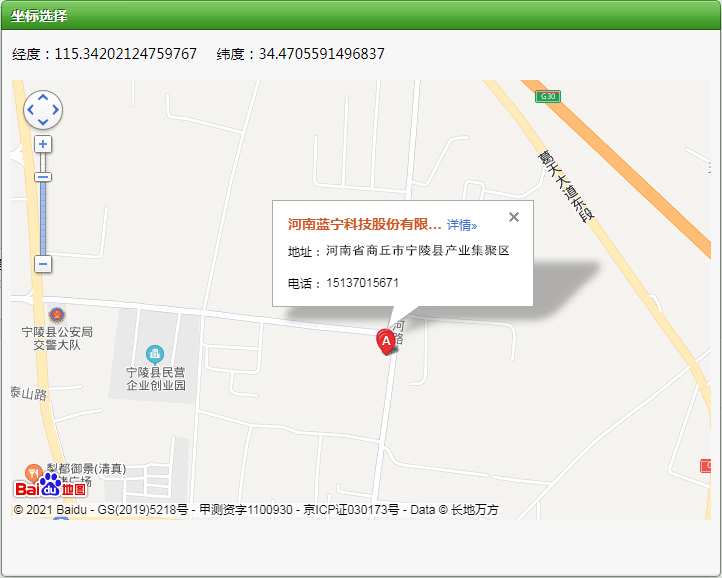Click 河南蓝宁科技股份有限 company title
This screenshot has height=578, width=722.
pos(364,225)
